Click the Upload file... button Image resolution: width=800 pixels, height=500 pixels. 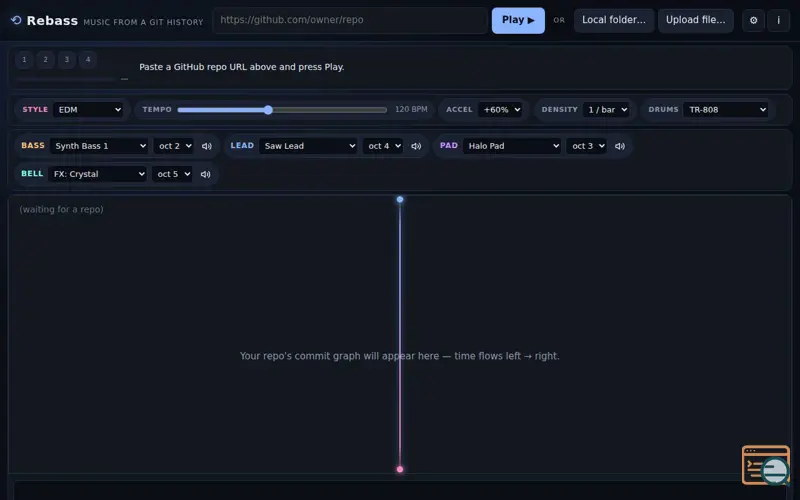tap(695, 20)
